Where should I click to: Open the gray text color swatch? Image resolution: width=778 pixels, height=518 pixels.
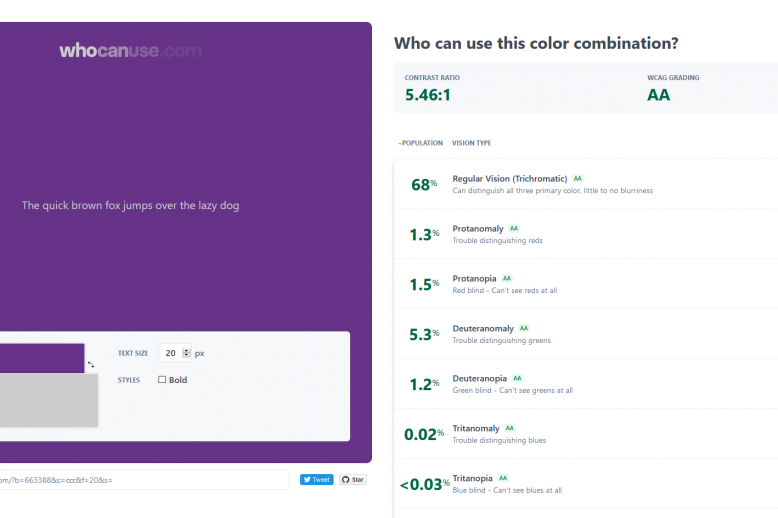click(48, 401)
